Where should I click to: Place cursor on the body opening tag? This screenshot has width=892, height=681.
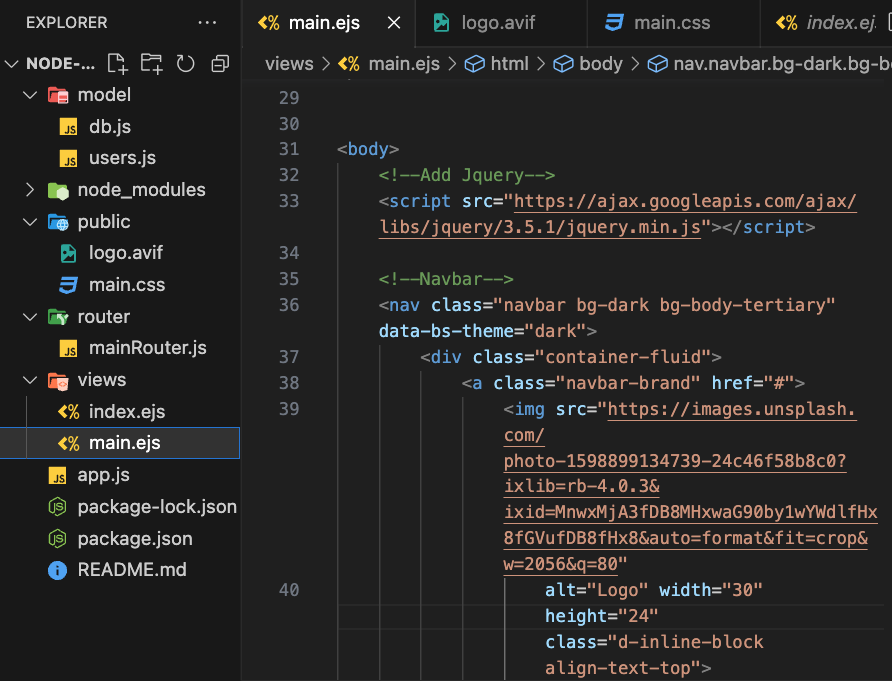(x=368, y=150)
